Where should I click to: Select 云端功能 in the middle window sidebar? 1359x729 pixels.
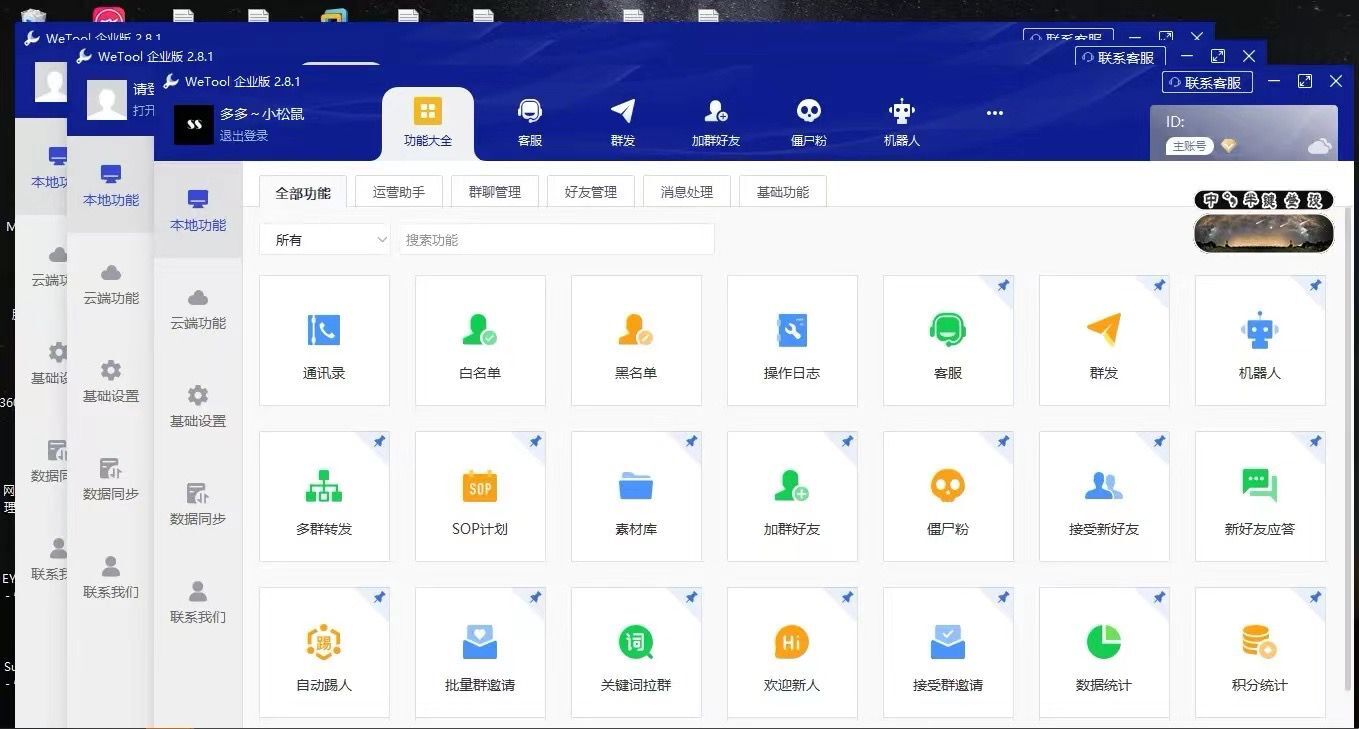pos(111,284)
